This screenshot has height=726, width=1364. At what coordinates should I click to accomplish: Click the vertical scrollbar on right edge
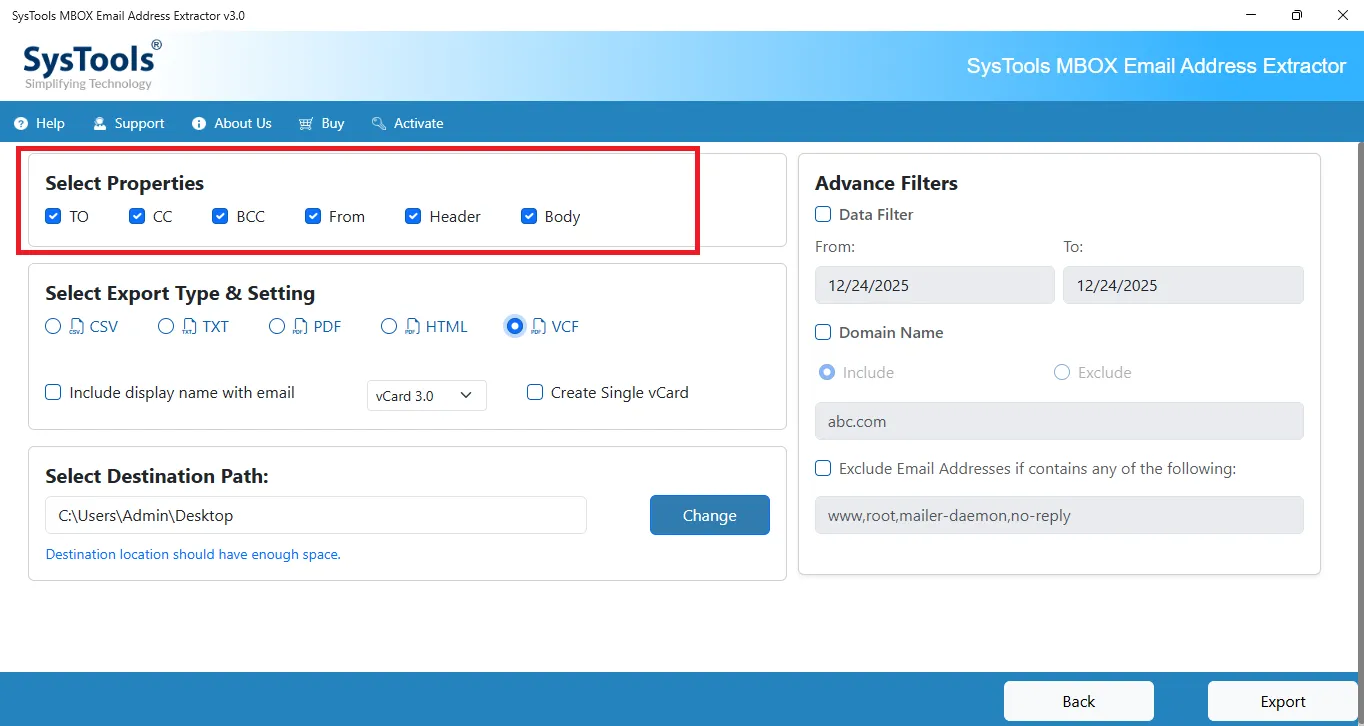(x=1359, y=405)
